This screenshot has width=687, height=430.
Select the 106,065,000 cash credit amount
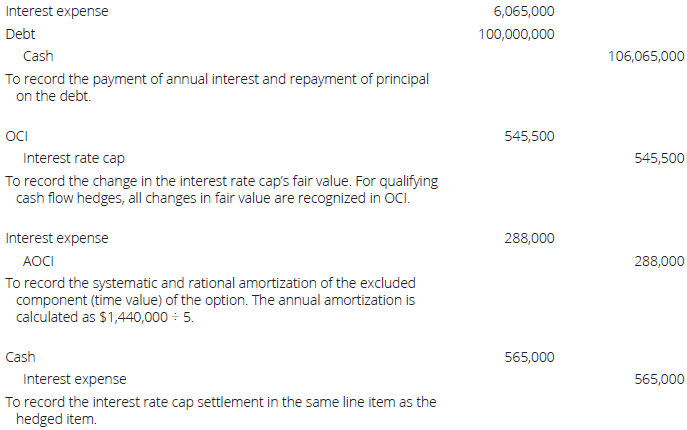click(x=646, y=57)
